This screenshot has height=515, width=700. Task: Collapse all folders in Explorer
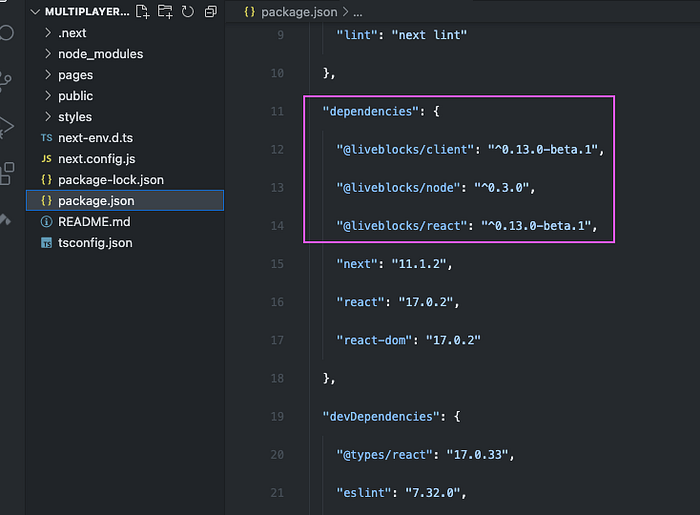(210, 12)
